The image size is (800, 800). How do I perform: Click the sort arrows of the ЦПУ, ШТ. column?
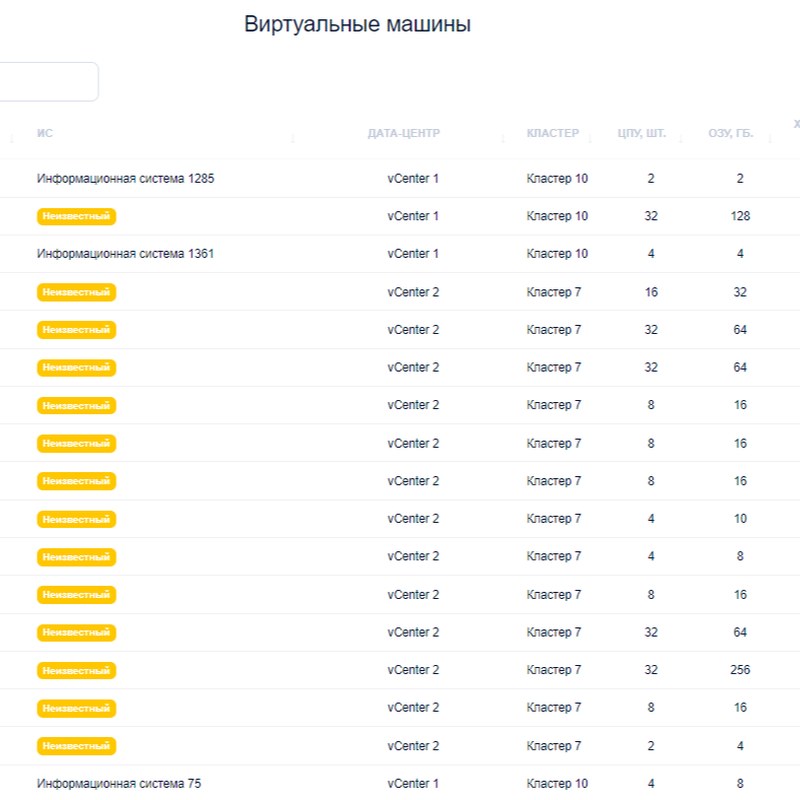[x=681, y=137]
